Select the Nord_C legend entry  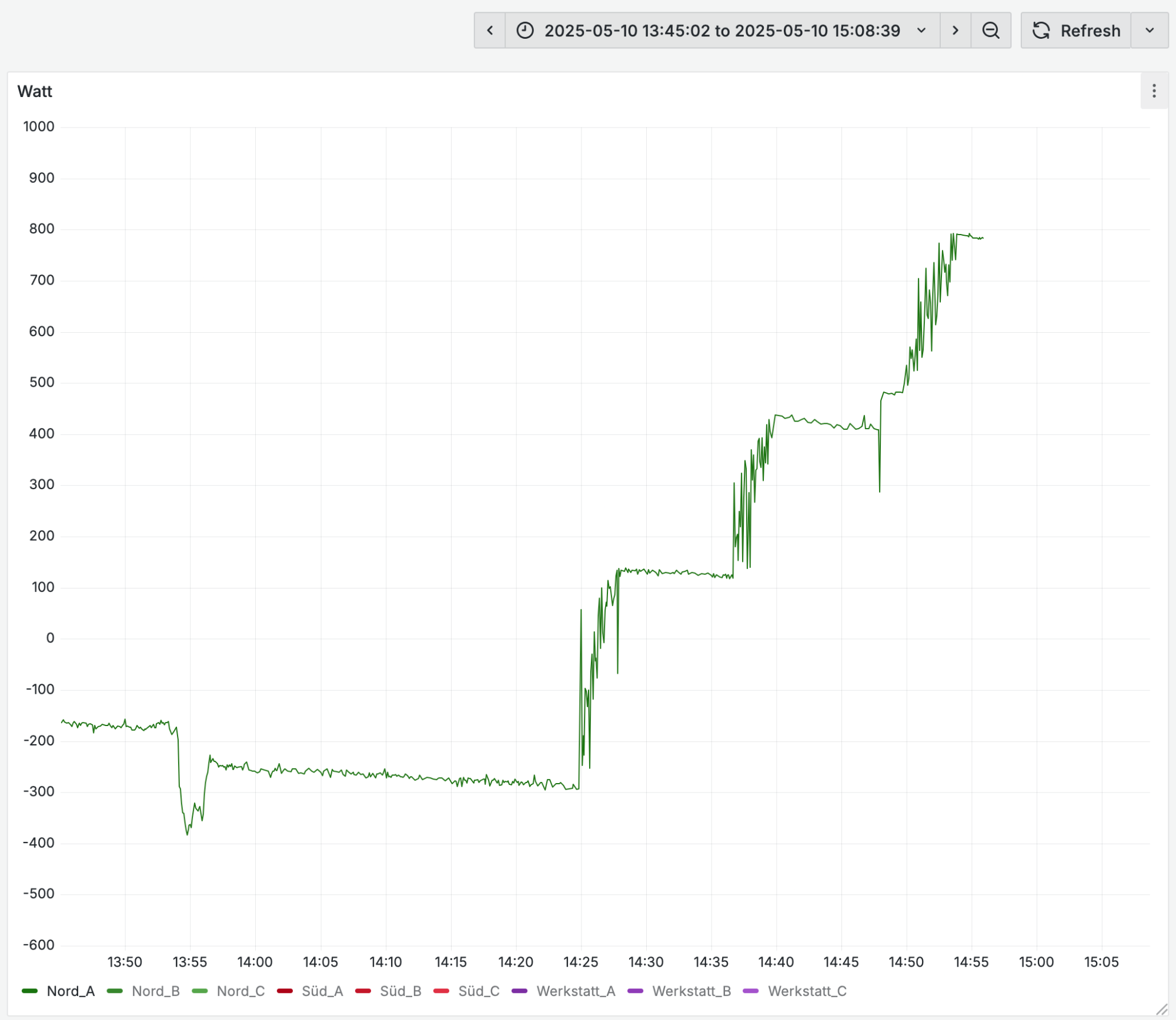pyautogui.click(x=240, y=991)
